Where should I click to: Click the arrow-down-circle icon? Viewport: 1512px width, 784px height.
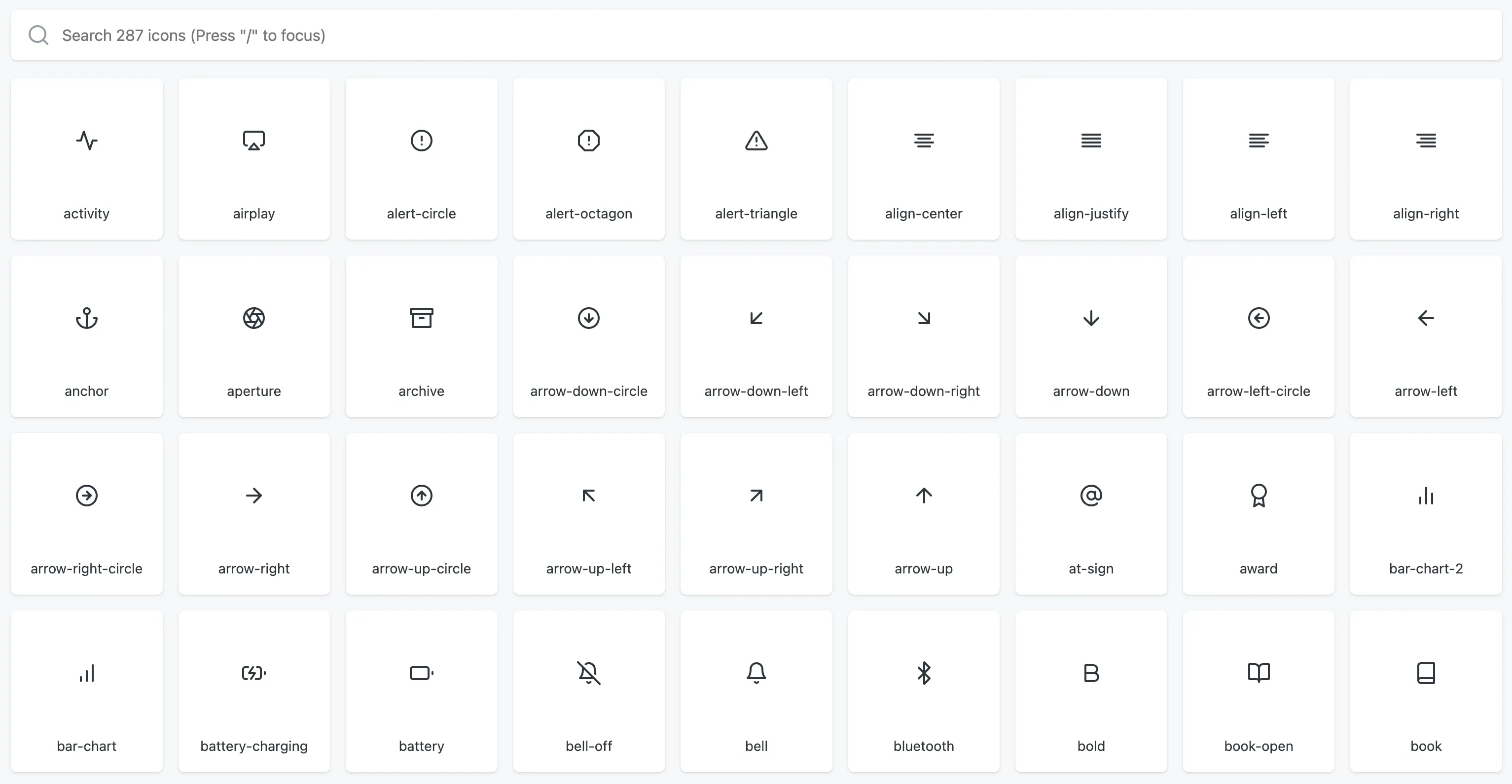(589, 319)
